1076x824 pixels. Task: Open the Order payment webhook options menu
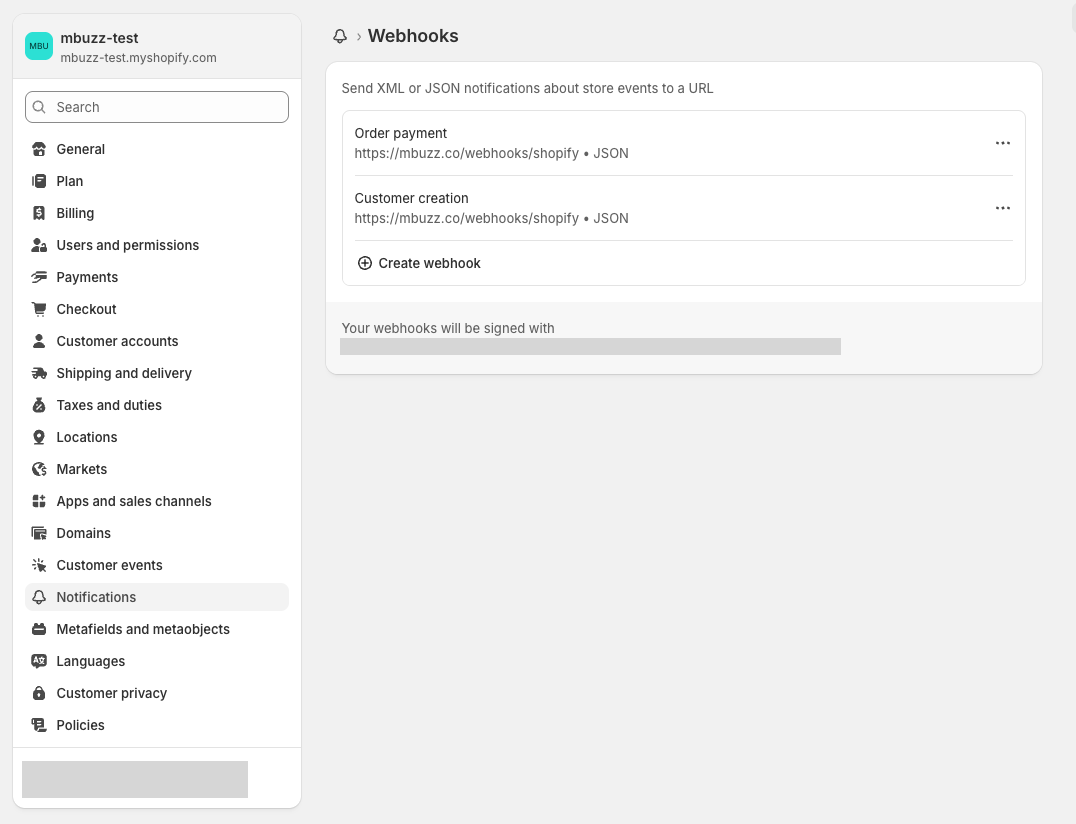1003,143
